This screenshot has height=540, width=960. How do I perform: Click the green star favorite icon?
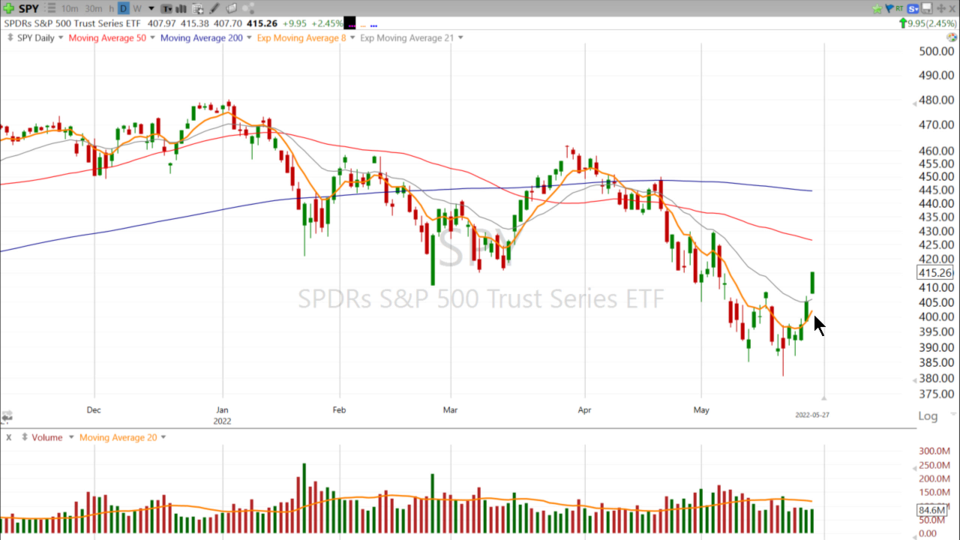pos(877,9)
